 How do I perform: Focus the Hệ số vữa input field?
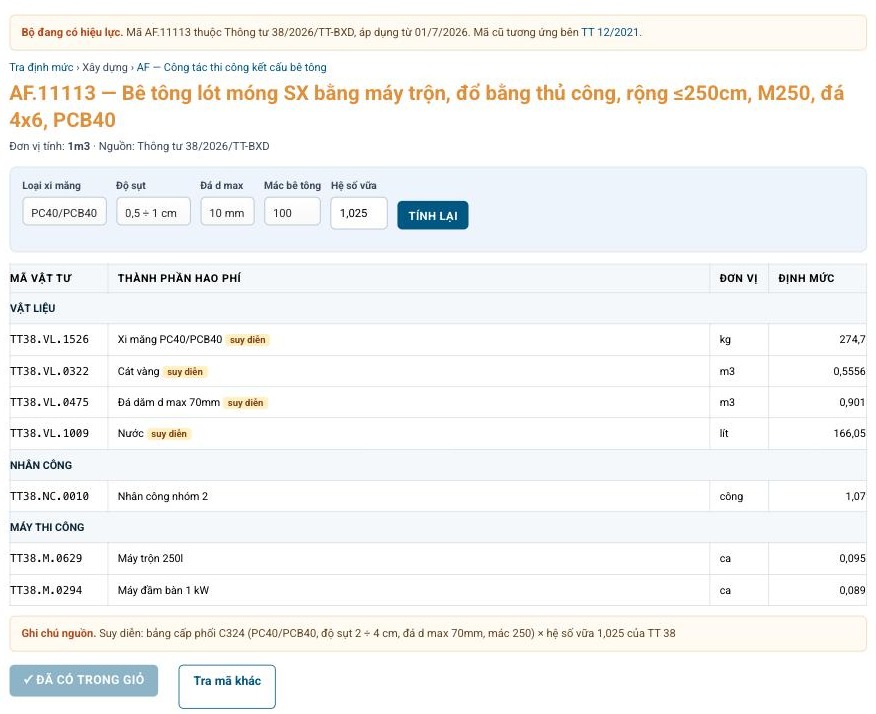[359, 213]
